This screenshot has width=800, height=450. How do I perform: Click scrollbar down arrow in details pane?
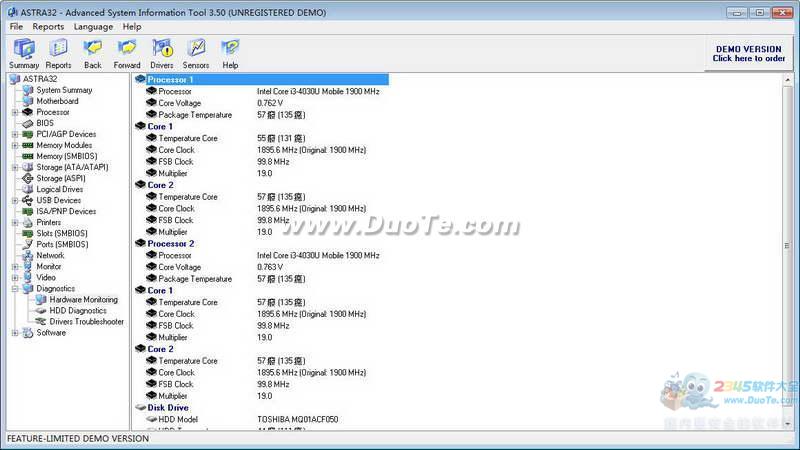(x=787, y=423)
